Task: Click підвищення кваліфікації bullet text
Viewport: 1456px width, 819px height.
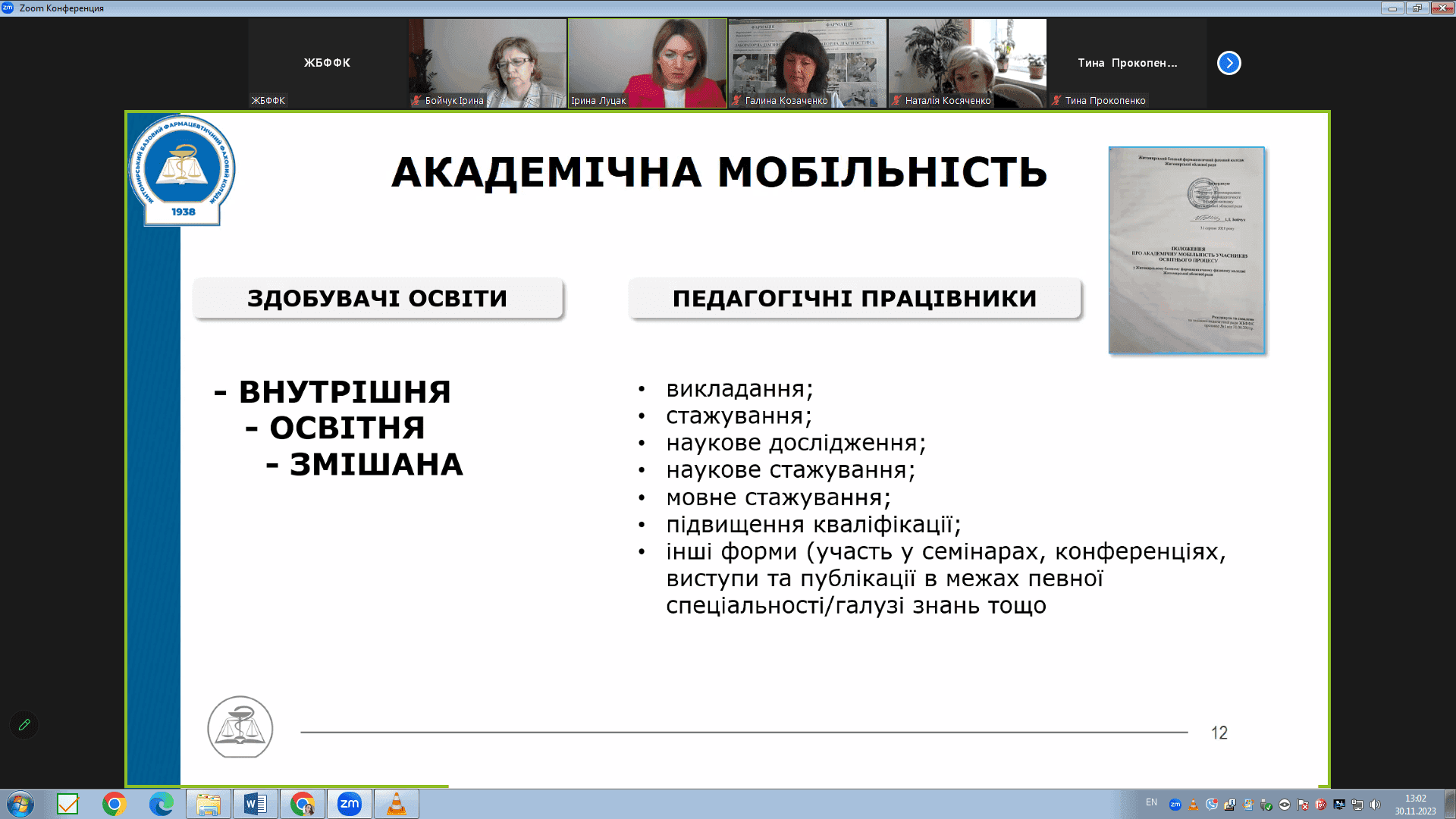Action: [813, 525]
